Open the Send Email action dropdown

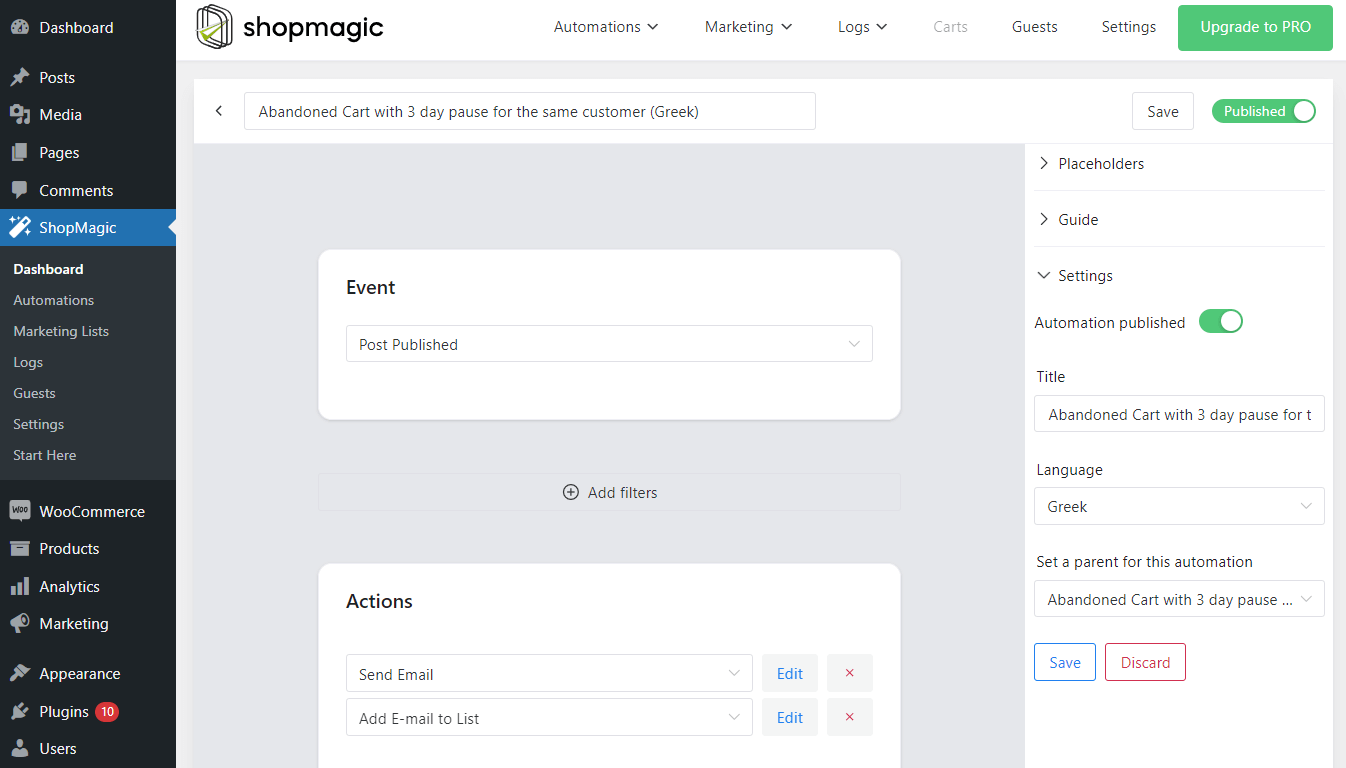[549, 673]
